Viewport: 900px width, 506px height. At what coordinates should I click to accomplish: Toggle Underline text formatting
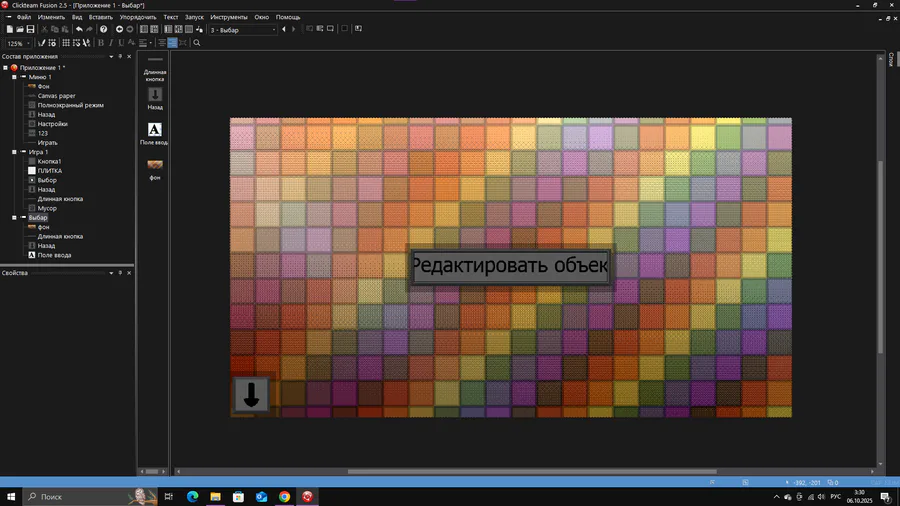pyautogui.click(x=122, y=43)
